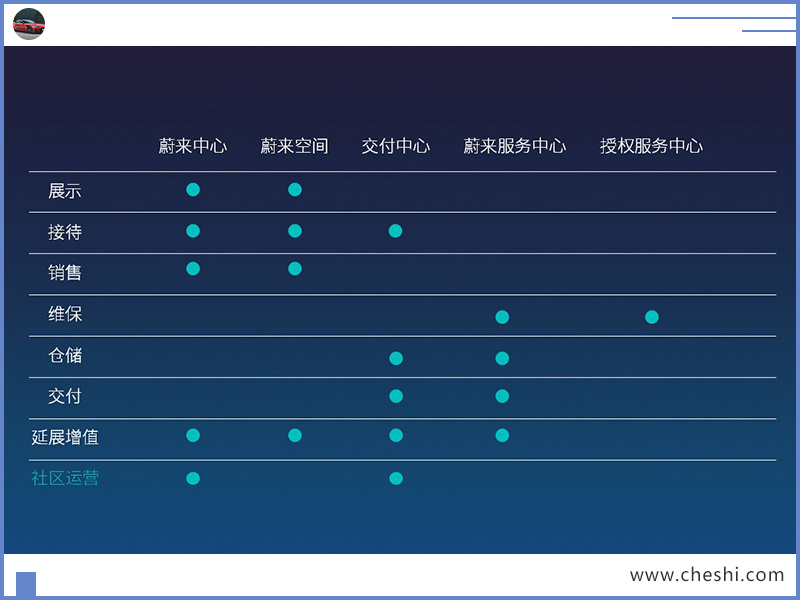
Task: Select the highlighted 社区运营 row label
Action: (65, 478)
